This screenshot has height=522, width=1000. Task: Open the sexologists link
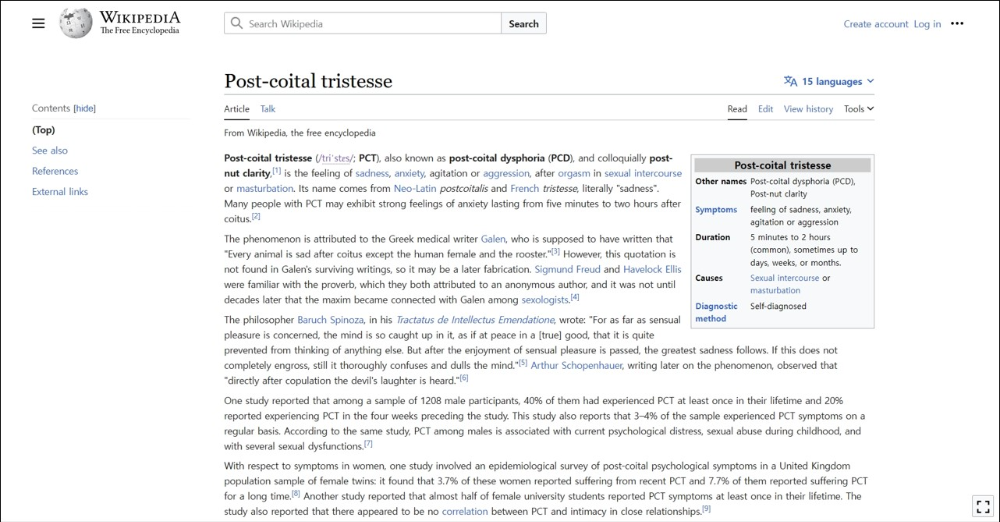pyautogui.click(x=545, y=300)
